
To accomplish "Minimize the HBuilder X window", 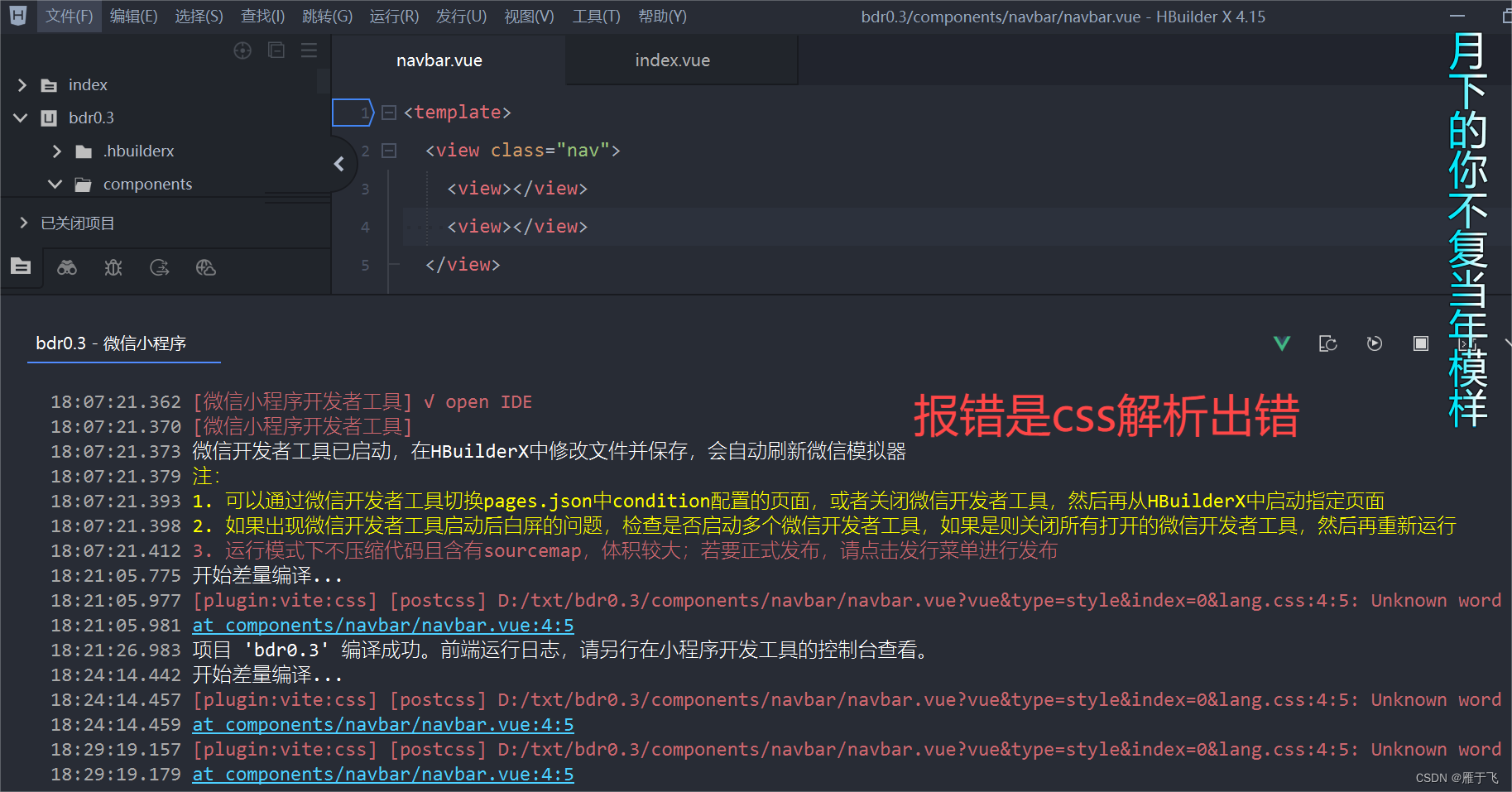I will coord(1457,16).
